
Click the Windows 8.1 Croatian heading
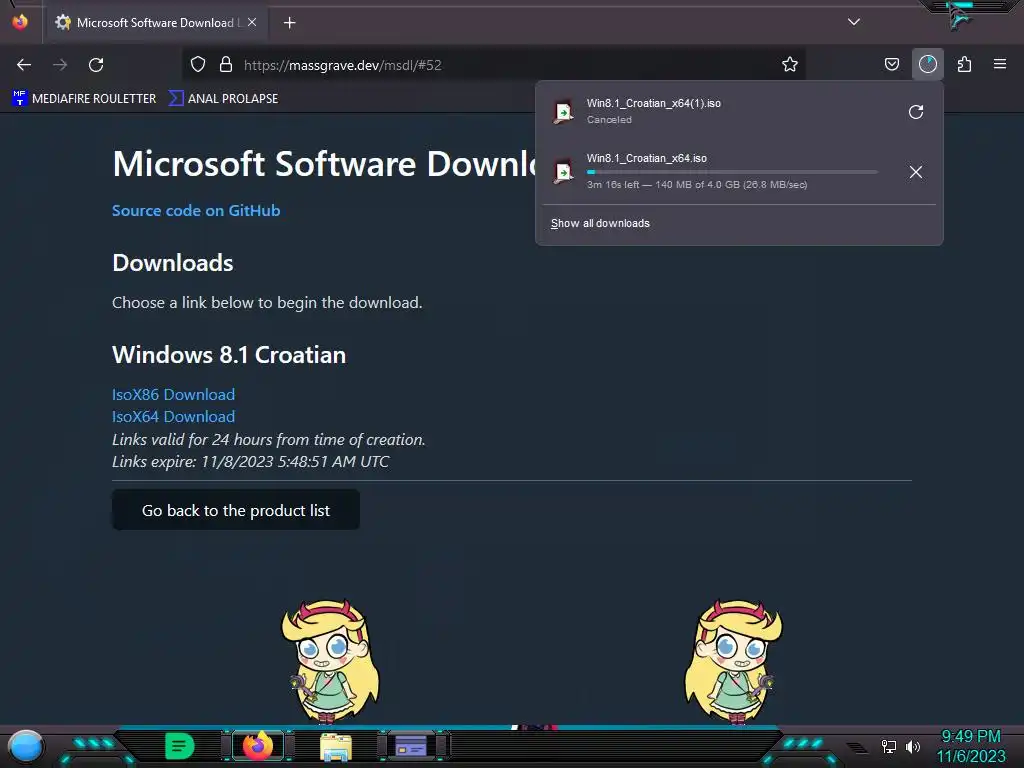pos(229,355)
